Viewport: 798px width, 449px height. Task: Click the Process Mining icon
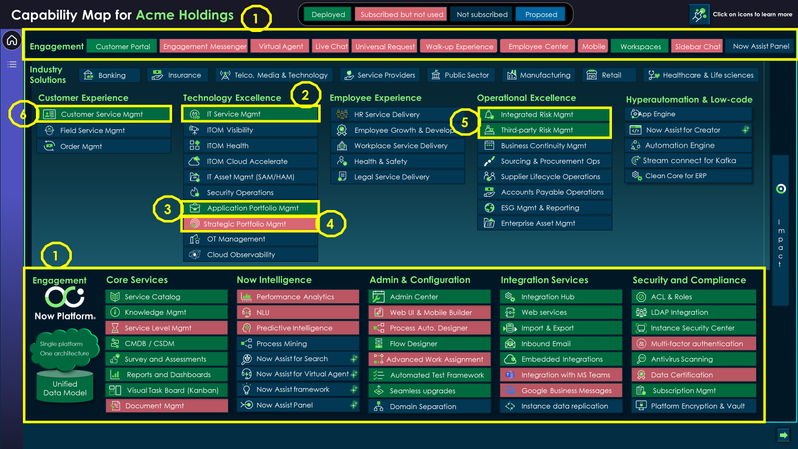[246, 344]
